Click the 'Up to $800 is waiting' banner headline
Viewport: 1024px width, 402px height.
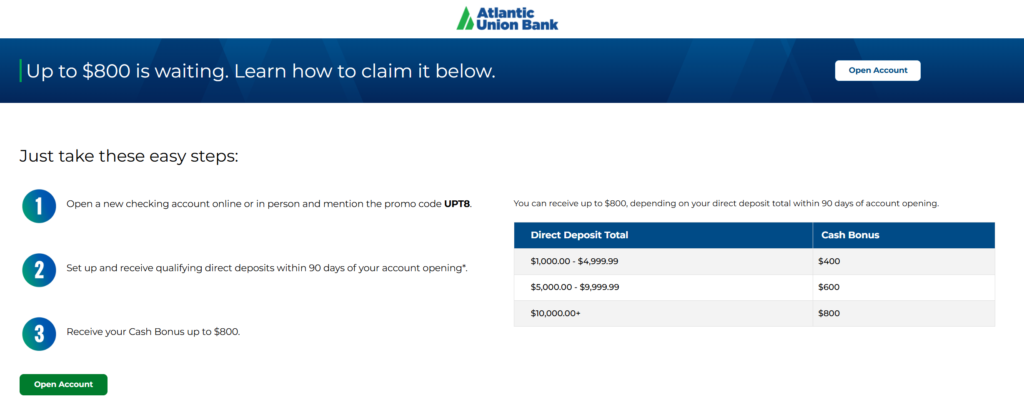[261, 71]
